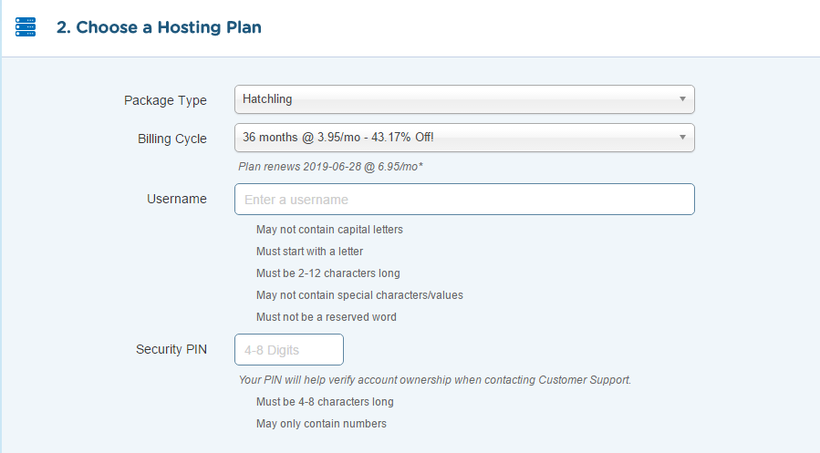820x453 pixels.
Task: Click 'Must not be a reserved word' rule
Action: pyautogui.click(x=326, y=317)
